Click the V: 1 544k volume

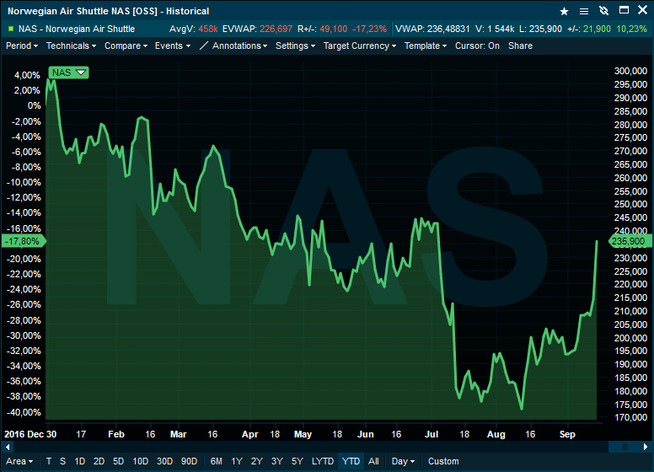point(495,29)
